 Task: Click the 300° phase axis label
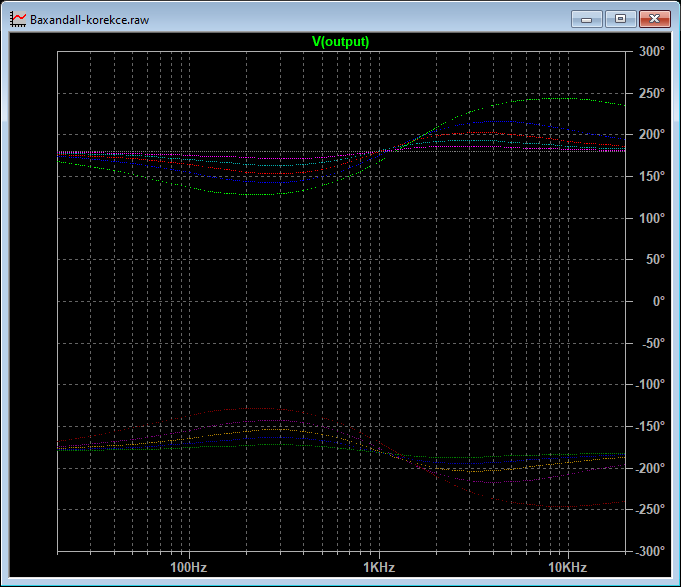point(652,52)
